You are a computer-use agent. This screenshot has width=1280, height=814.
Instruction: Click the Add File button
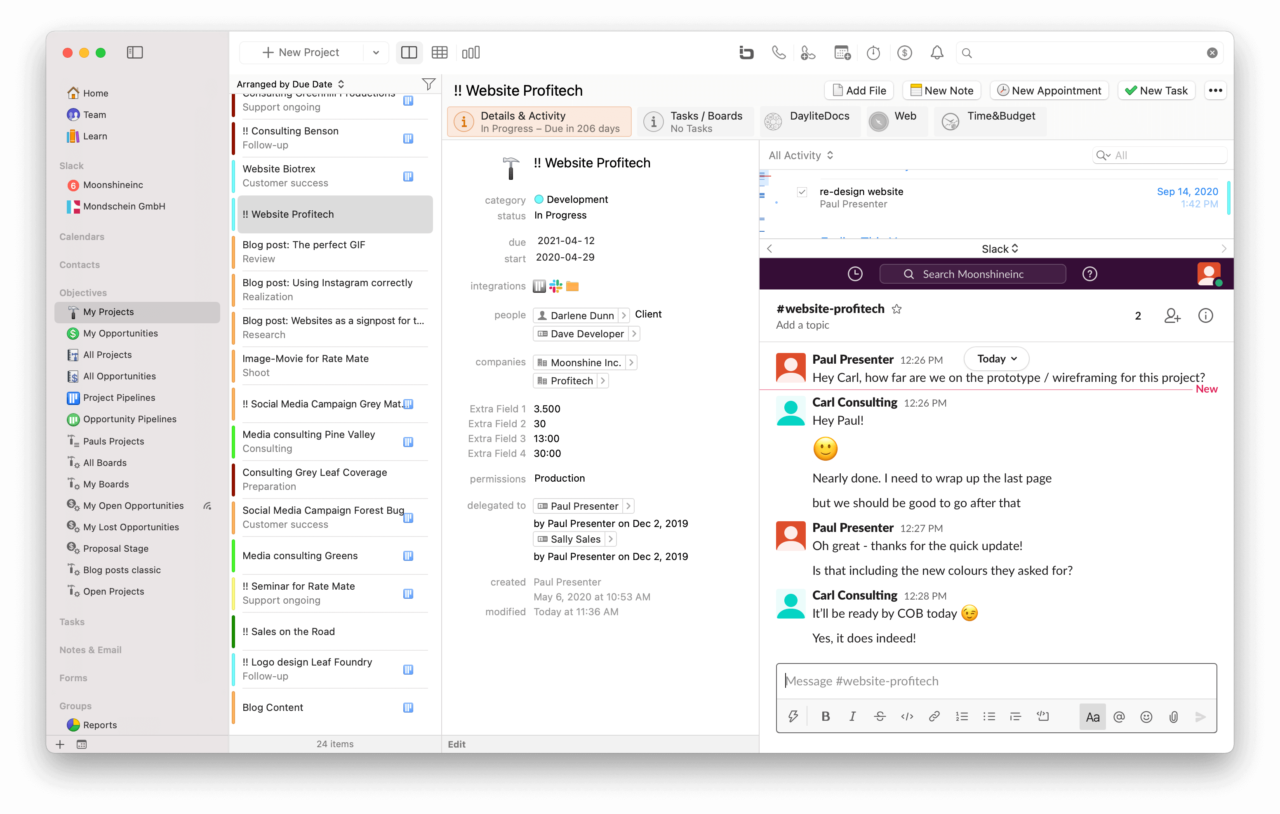pyautogui.click(x=859, y=89)
